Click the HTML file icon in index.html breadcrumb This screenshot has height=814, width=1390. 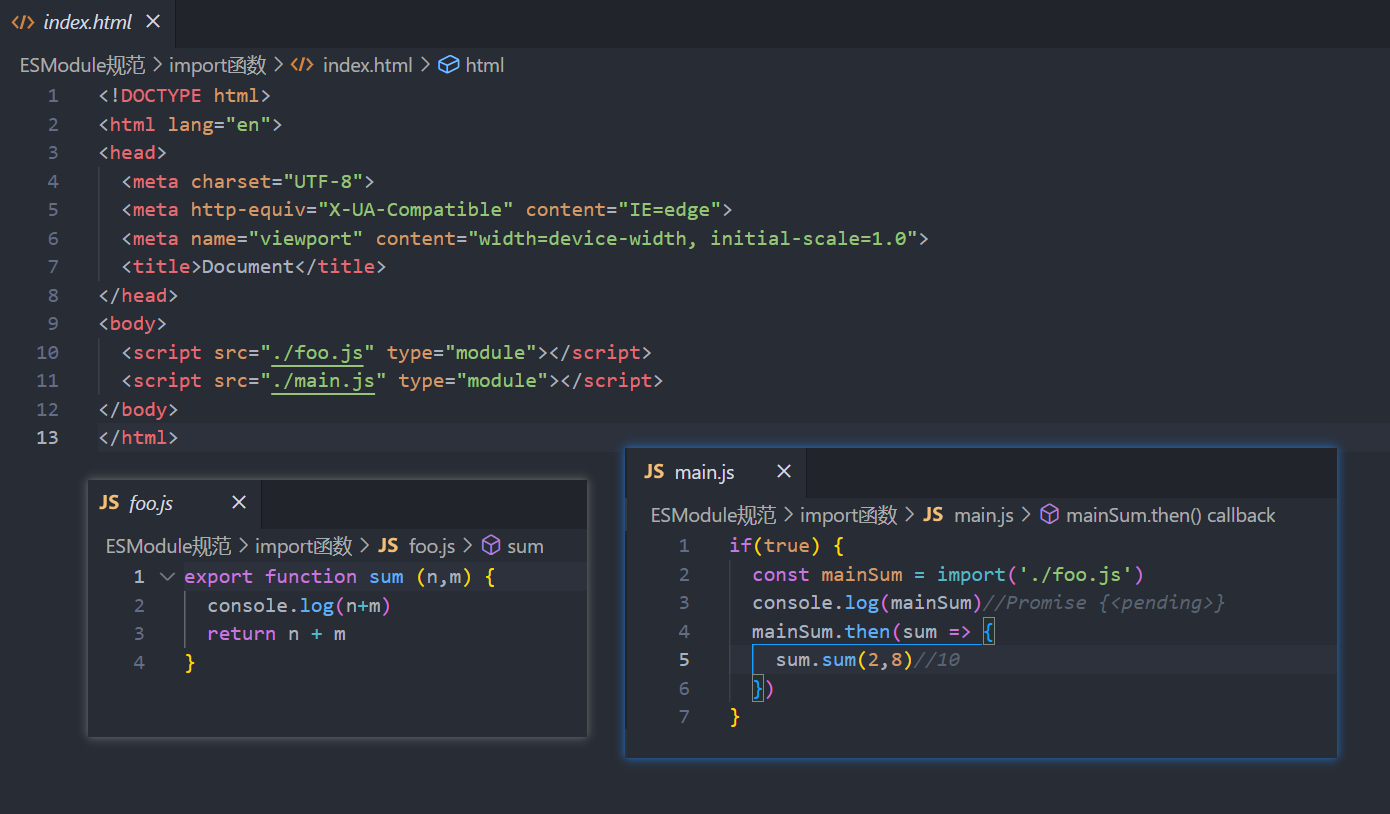(x=301, y=65)
